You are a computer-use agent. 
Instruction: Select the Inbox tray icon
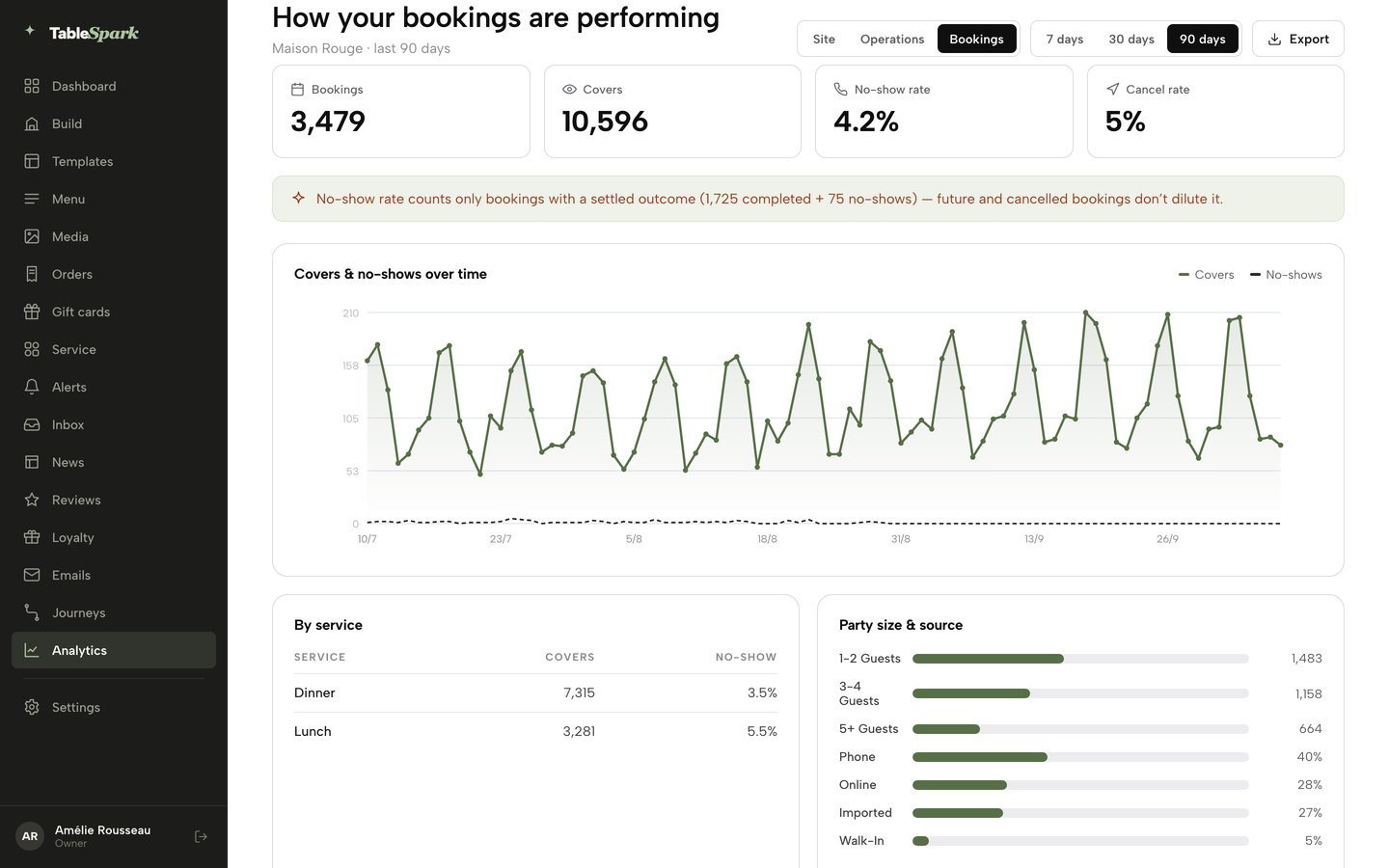(x=32, y=424)
